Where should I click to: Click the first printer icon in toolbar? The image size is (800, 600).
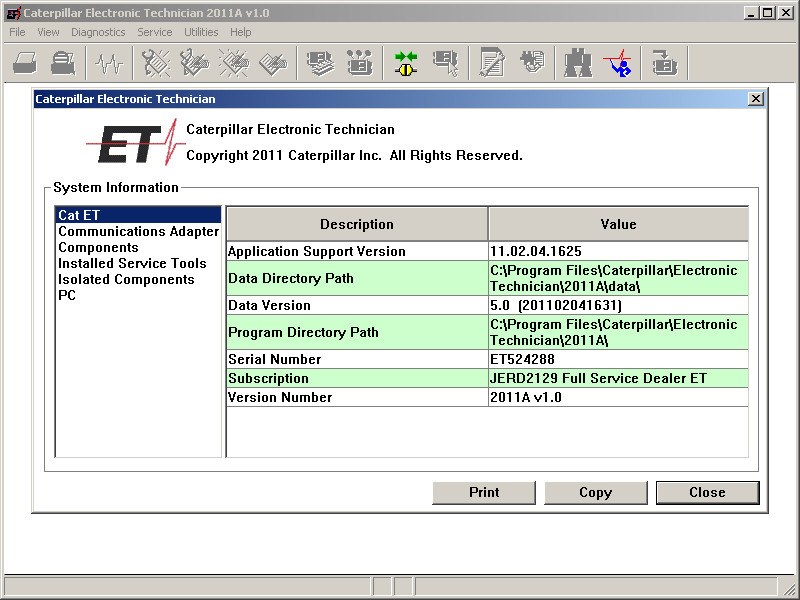(x=24, y=63)
